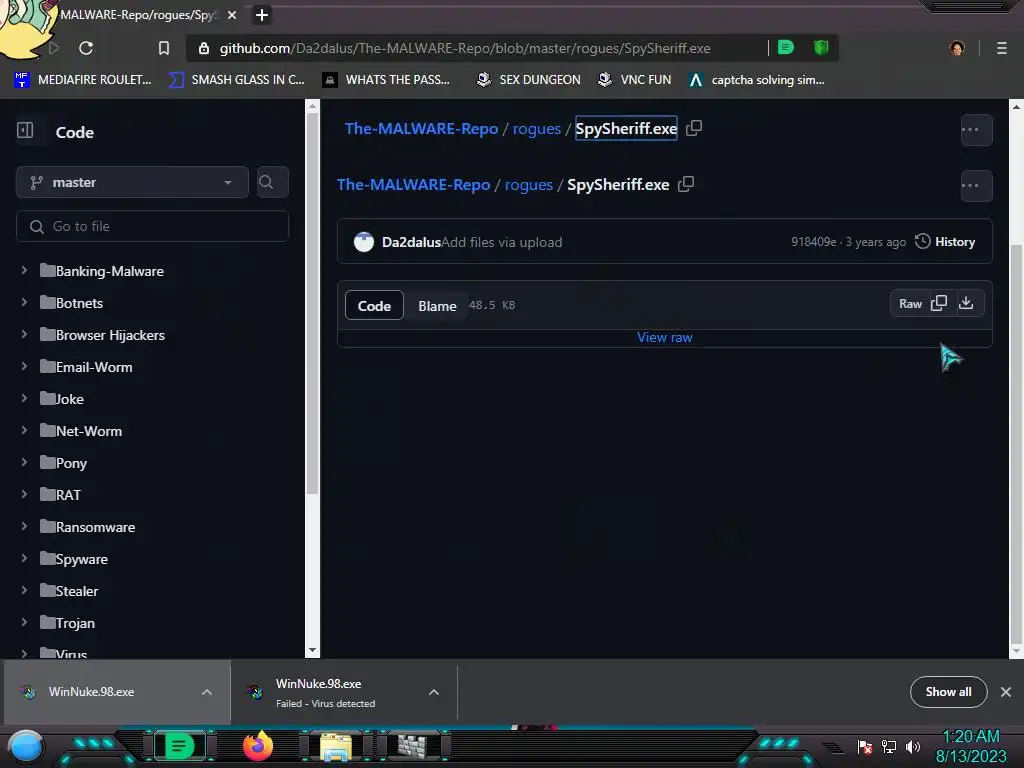Open captcha solving sim... bookmark
This screenshot has width=1024, height=768.
pos(757,80)
